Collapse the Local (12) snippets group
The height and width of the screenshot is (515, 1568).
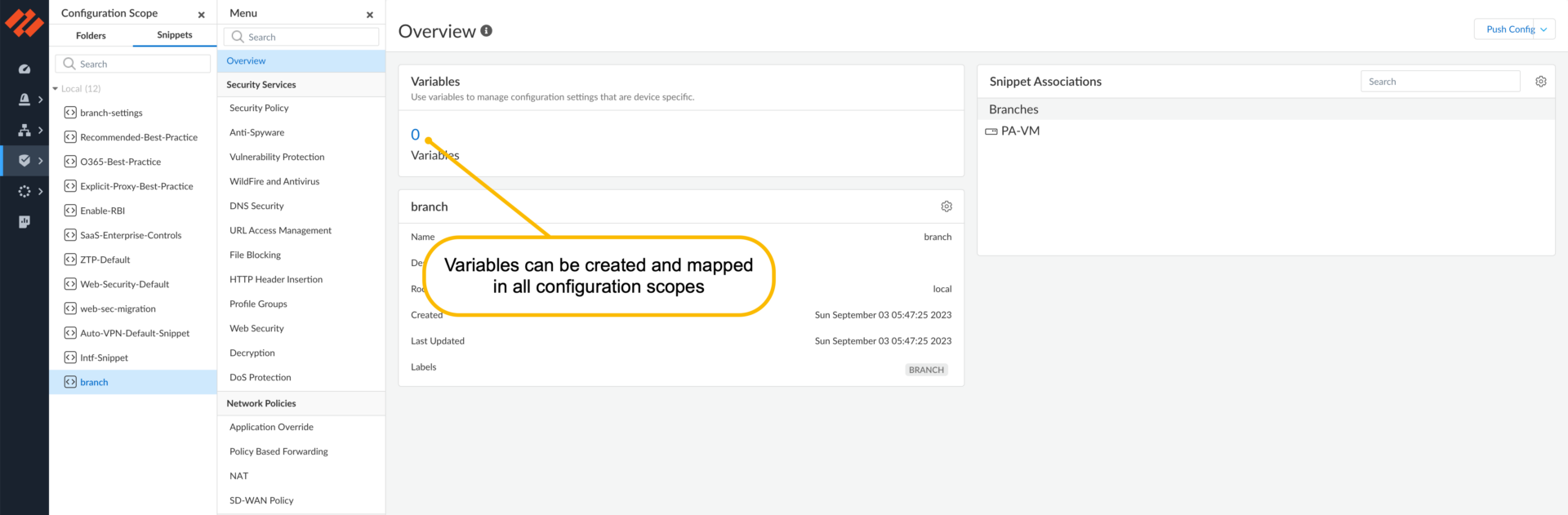[x=56, y=89]
